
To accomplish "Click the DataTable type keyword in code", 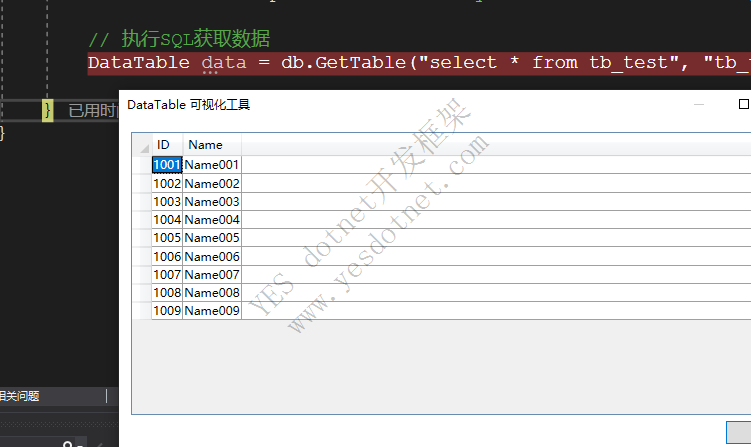I will [138, 63].
